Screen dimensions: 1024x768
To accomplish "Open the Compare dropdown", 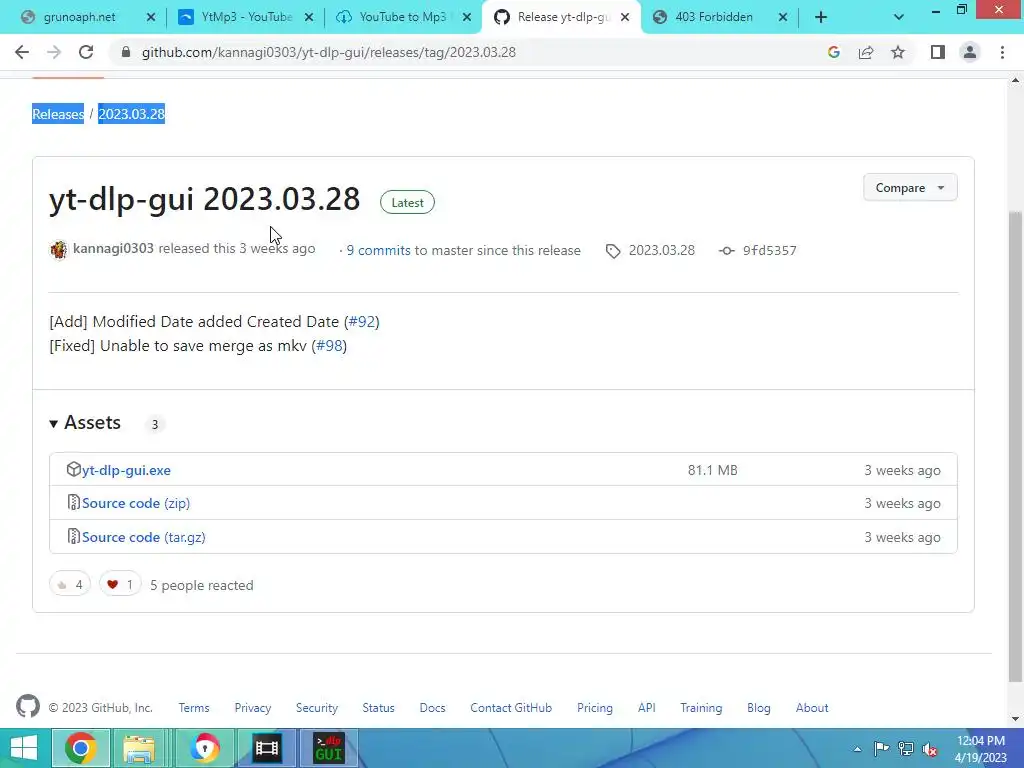I will click(x=910, y=187).
